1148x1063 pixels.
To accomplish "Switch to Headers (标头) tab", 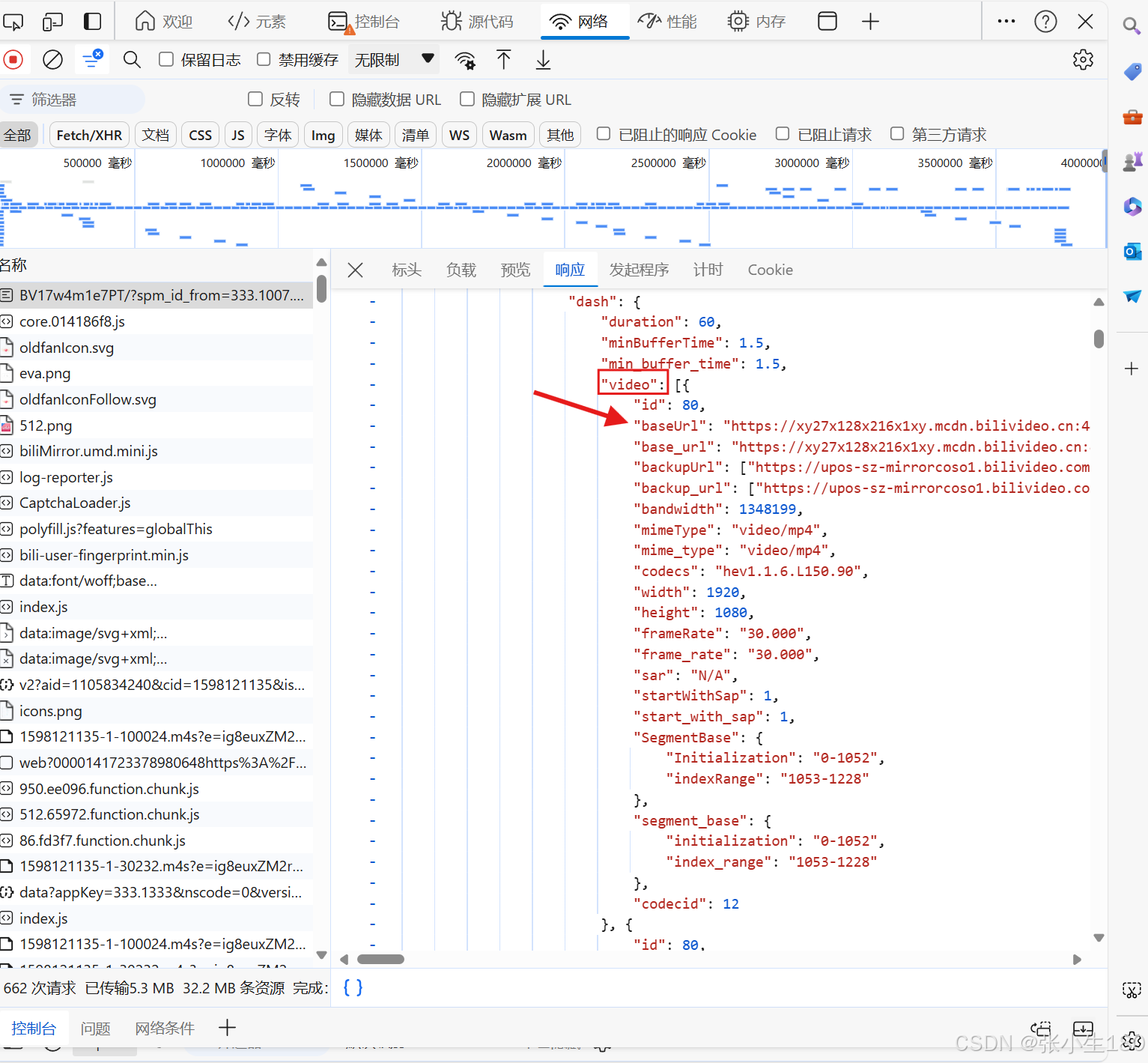I will [x=407, y=270].
